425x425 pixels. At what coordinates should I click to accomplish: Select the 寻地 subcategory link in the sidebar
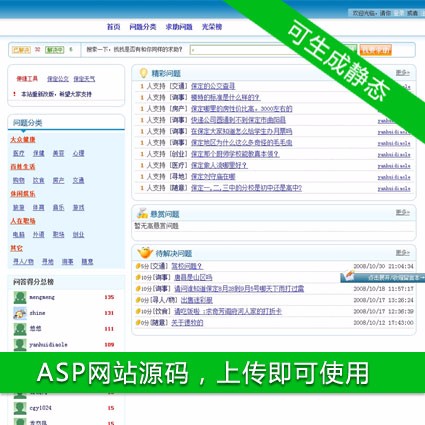coord(48,262)
